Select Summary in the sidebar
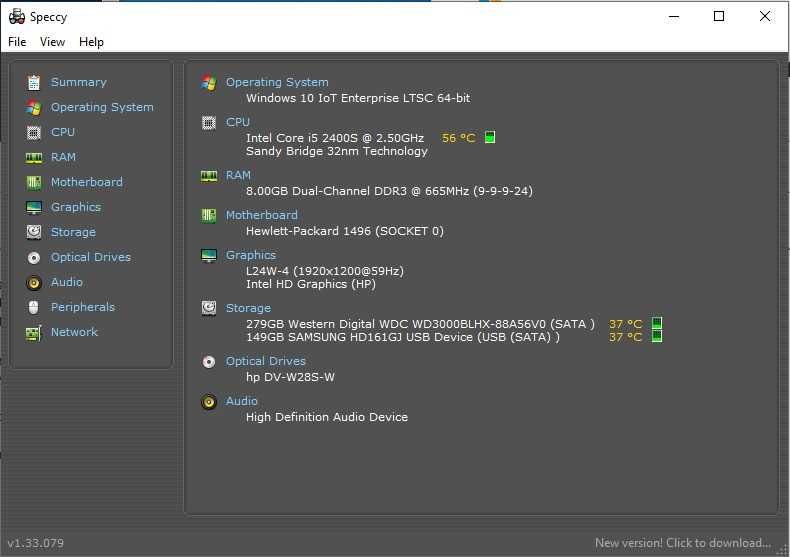790x557 pixels. [79, 82]
